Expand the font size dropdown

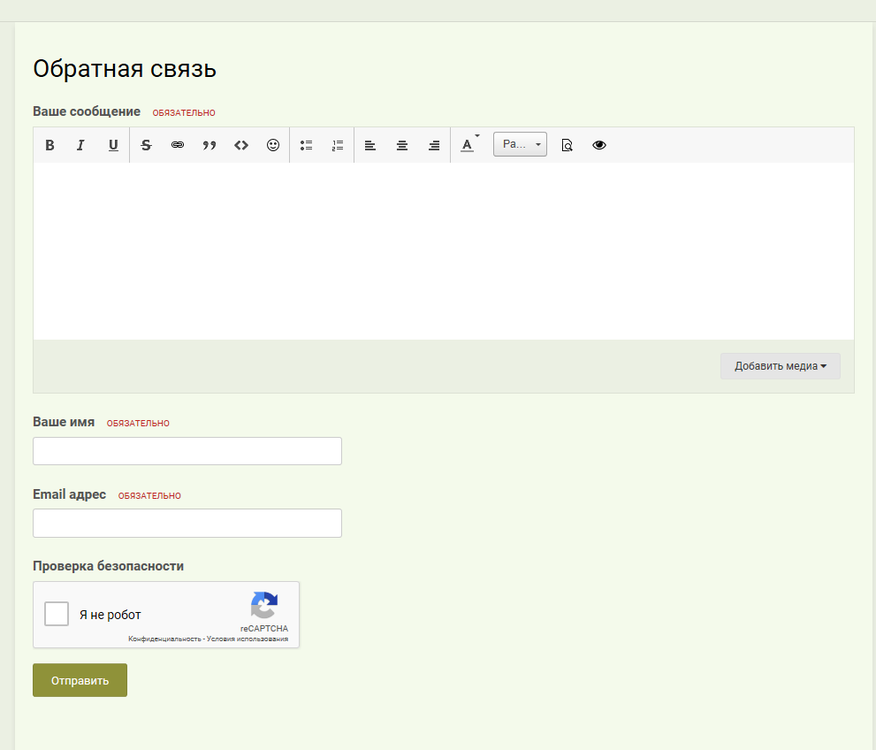(520, 145)
